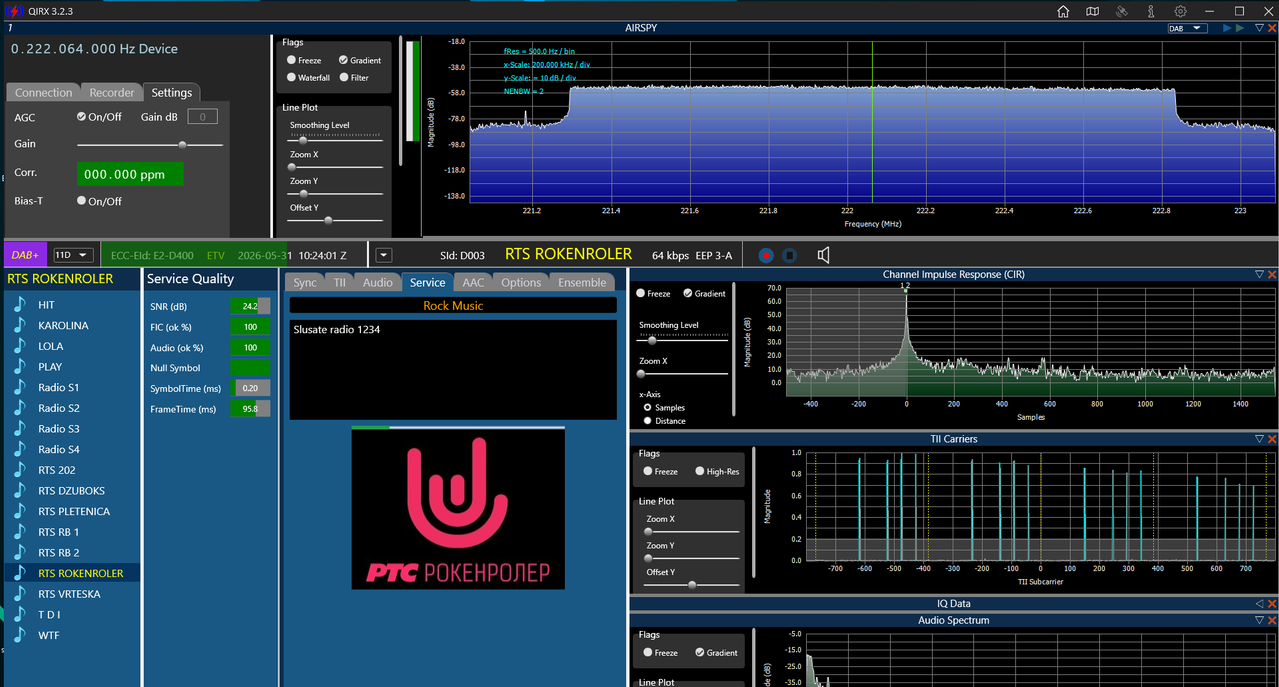Click the green play arrow in AIRSPY header
Screen dimensions: 1279x687
point(1241,28)
